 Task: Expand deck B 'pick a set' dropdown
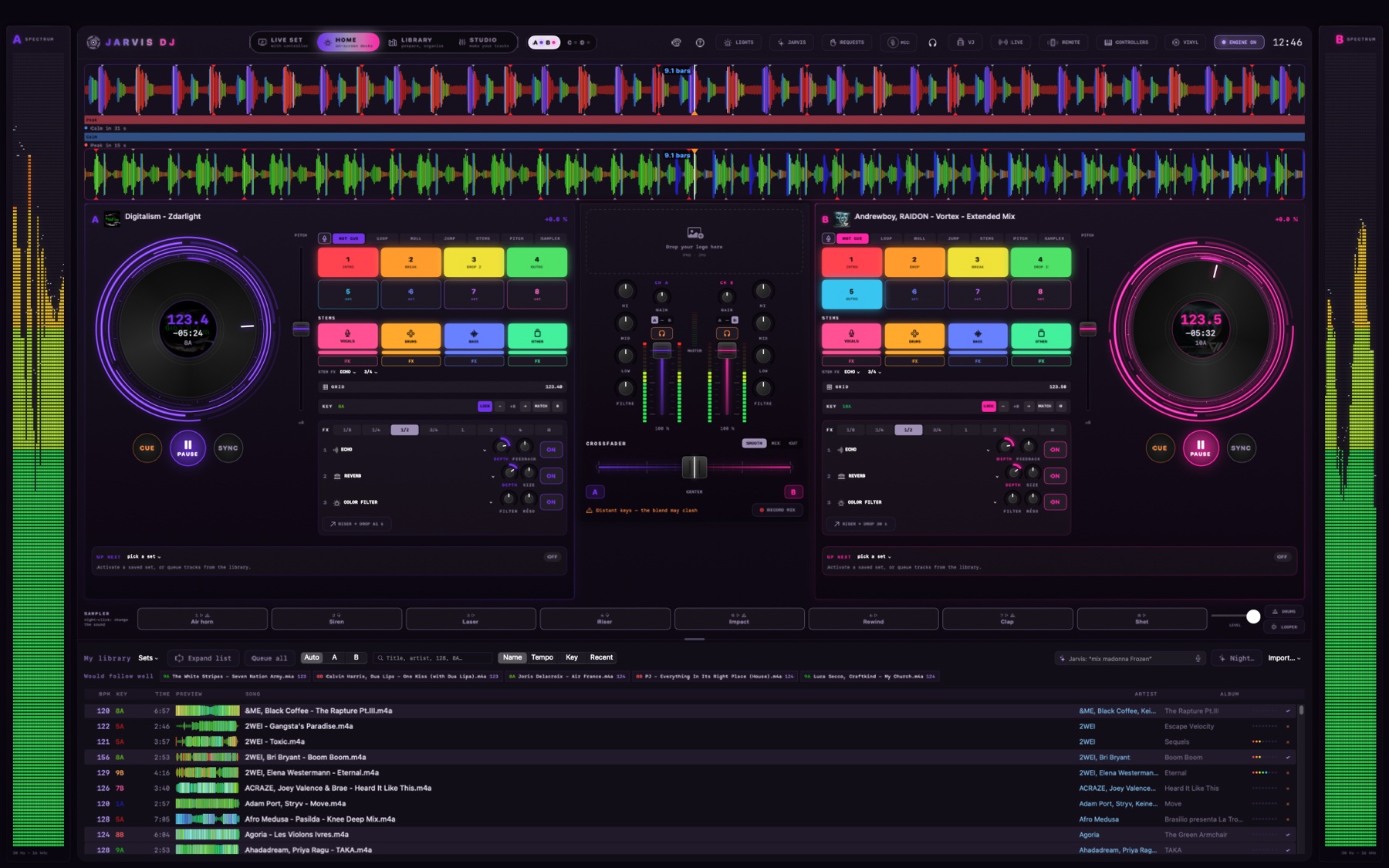(874, 556)
